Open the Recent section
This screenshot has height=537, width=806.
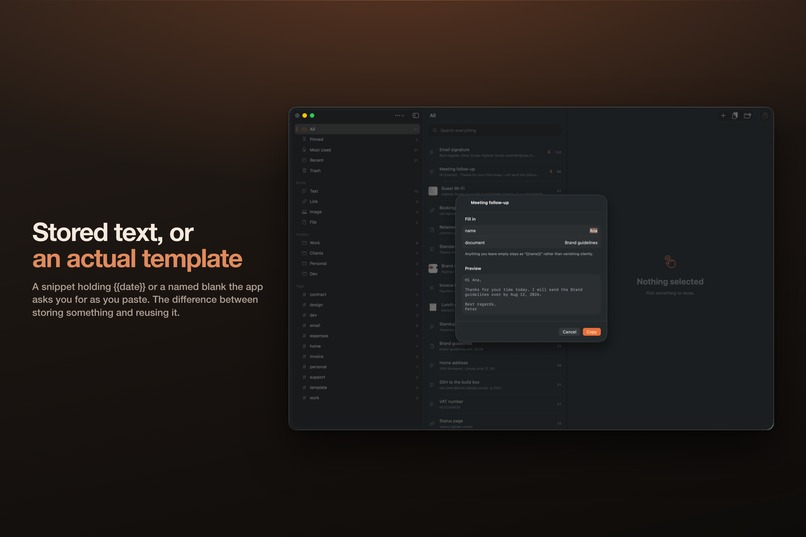pyautogui.click(x=357, y=160)
